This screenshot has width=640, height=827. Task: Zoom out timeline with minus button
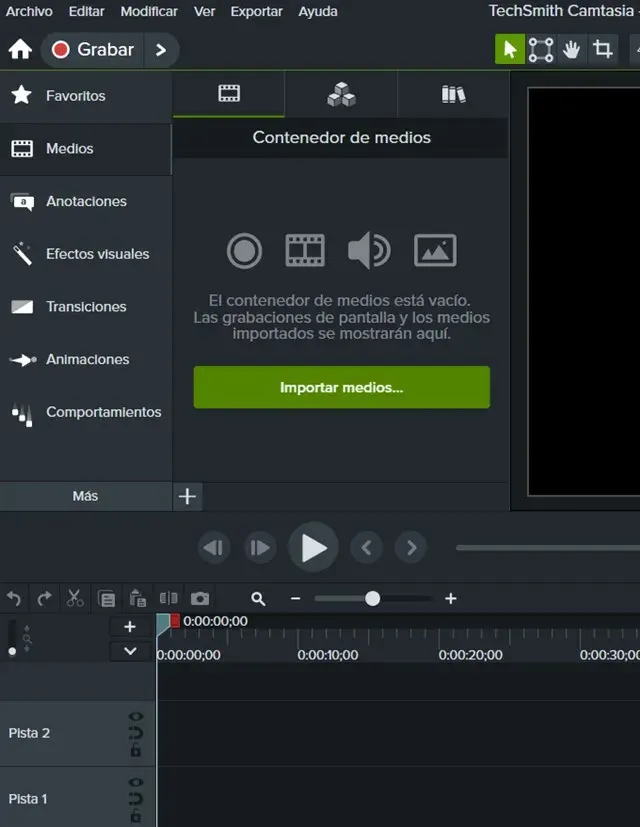click(x=295, y=599)
